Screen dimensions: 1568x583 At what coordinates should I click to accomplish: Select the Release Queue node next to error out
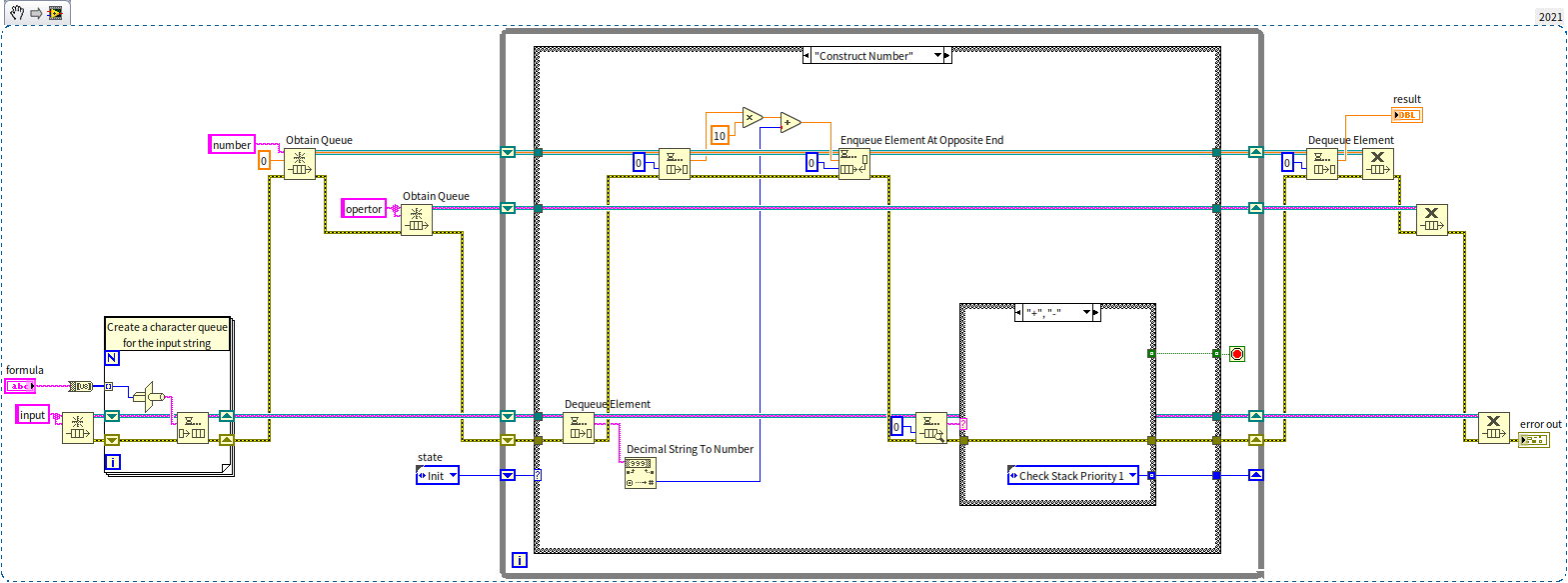pyautogui.click(x=1493, y=427)
